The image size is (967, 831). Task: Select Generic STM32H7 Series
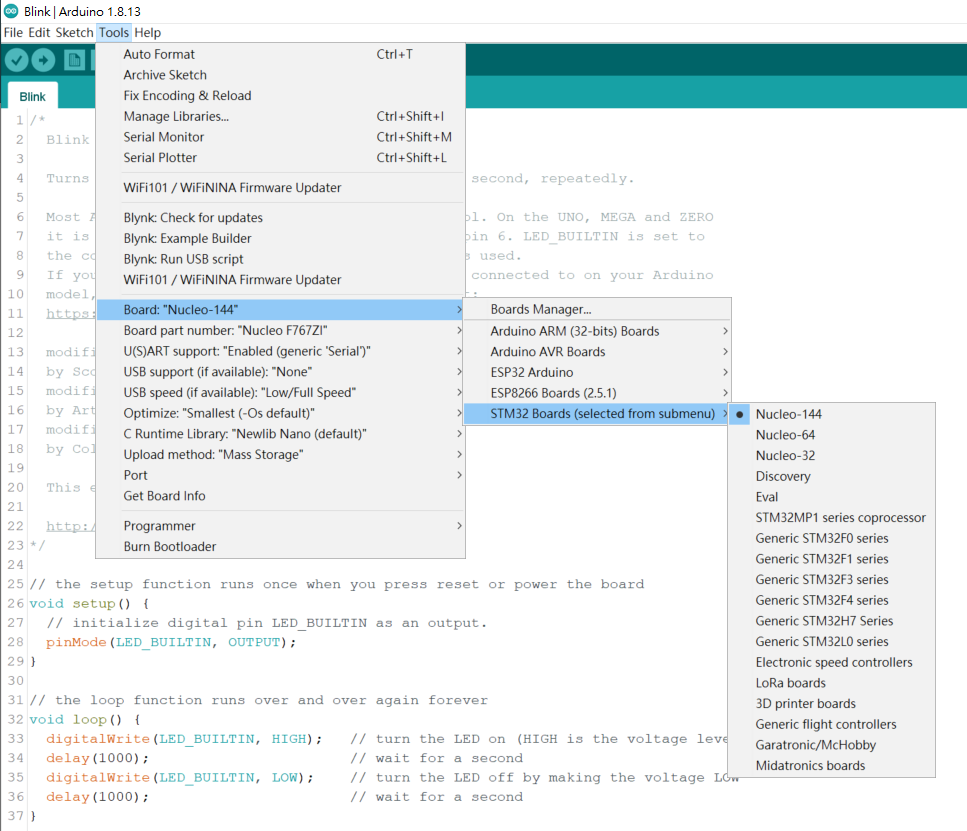pos(831,621)
